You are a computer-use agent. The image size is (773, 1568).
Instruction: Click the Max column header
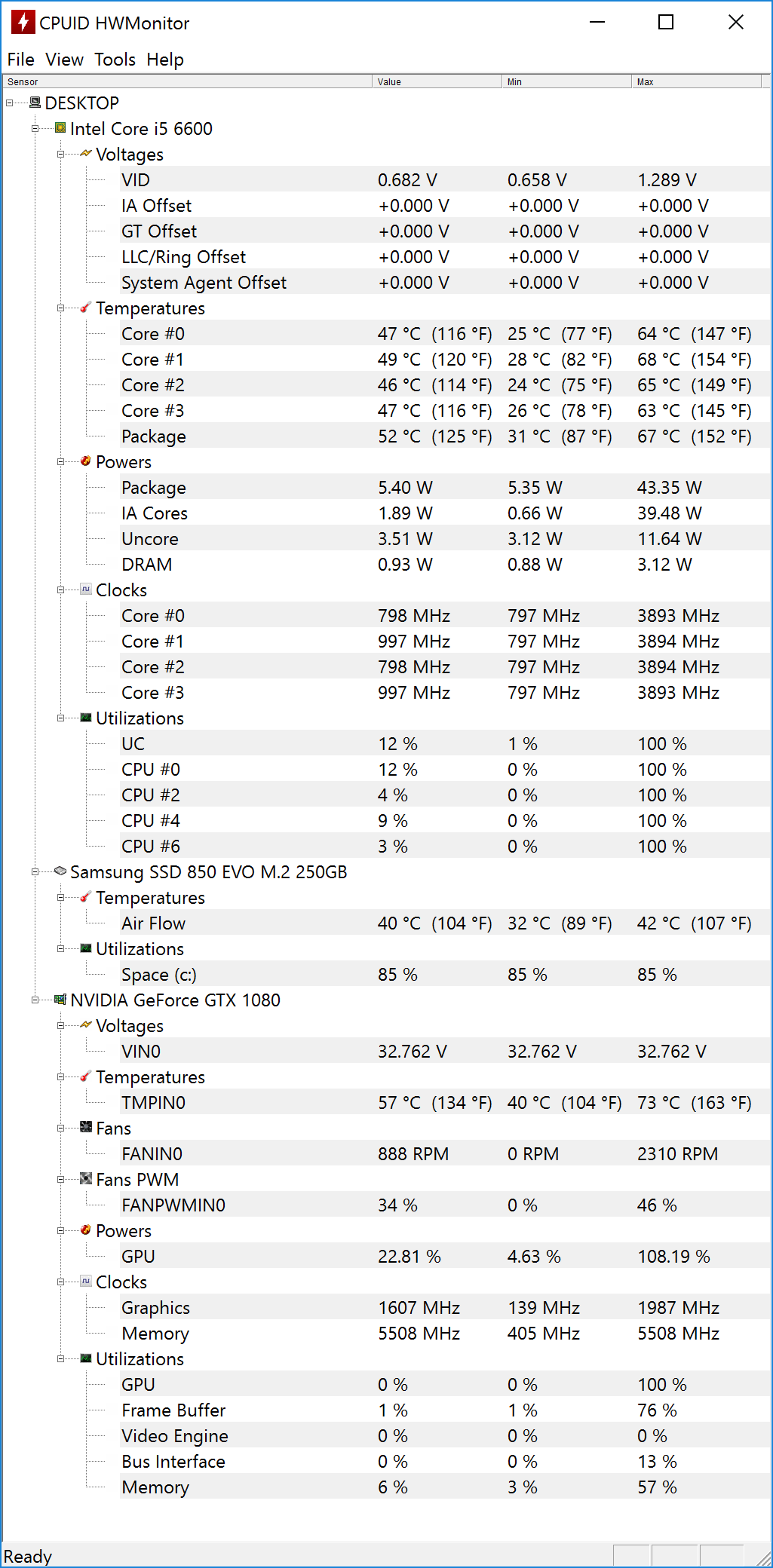click(695, 81)
